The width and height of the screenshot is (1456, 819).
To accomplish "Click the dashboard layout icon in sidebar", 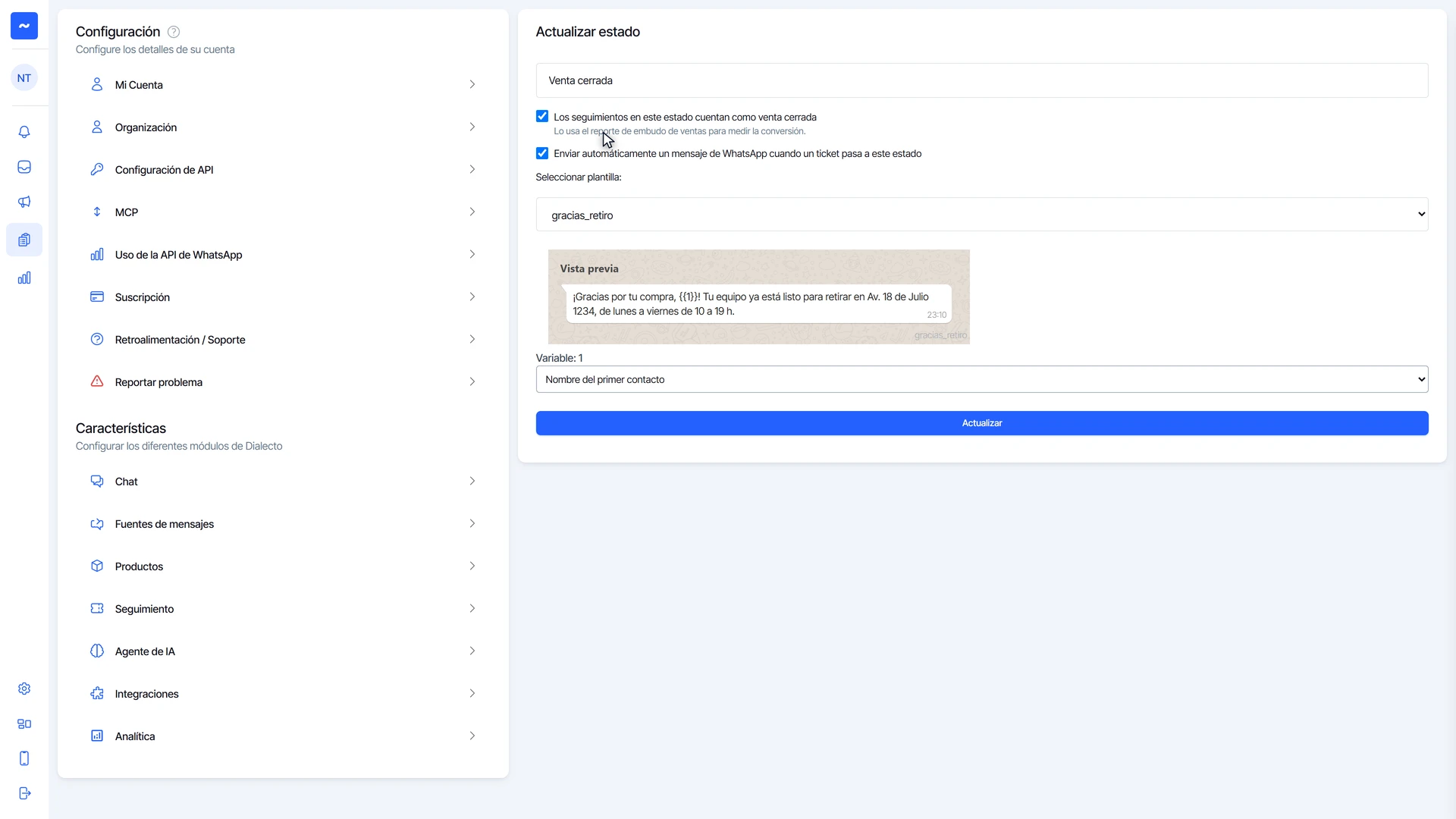I will (x=24, y=723).
